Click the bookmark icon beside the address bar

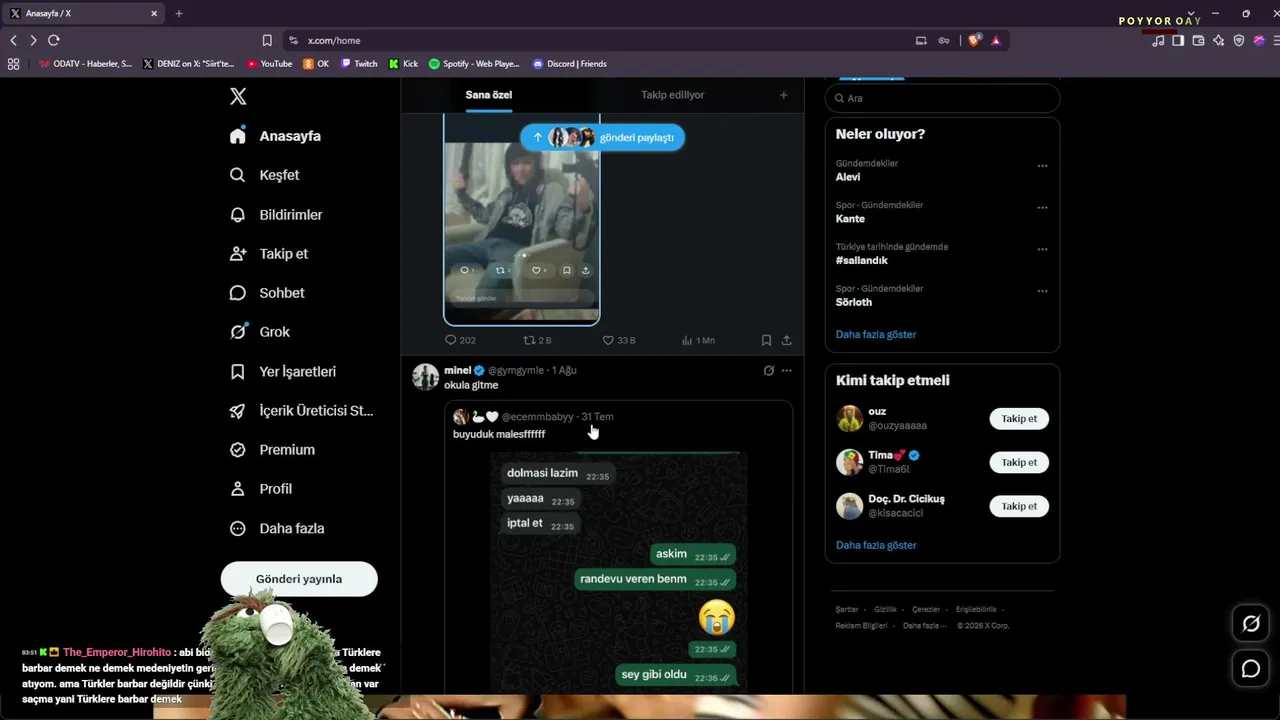[267, 40]
